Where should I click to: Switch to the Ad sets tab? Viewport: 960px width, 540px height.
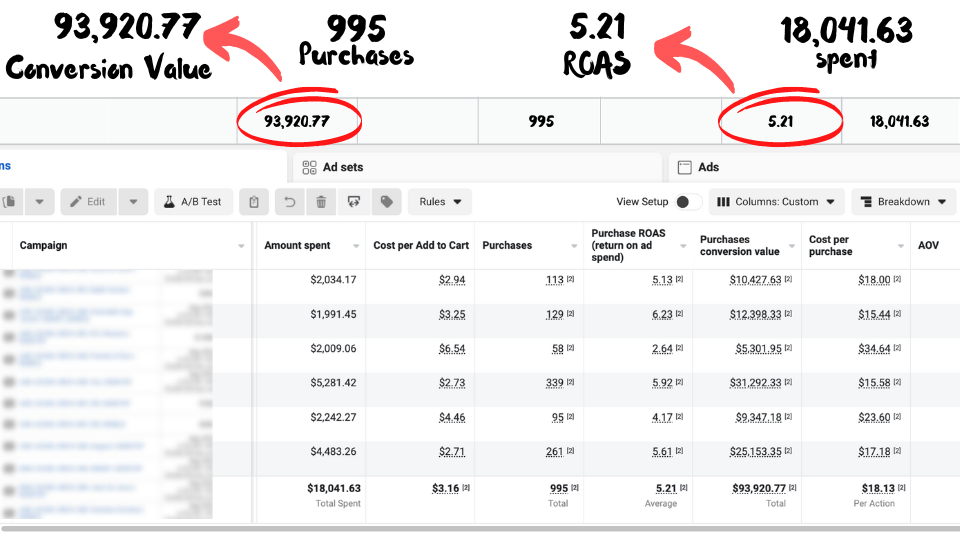(x=345, y=168)
